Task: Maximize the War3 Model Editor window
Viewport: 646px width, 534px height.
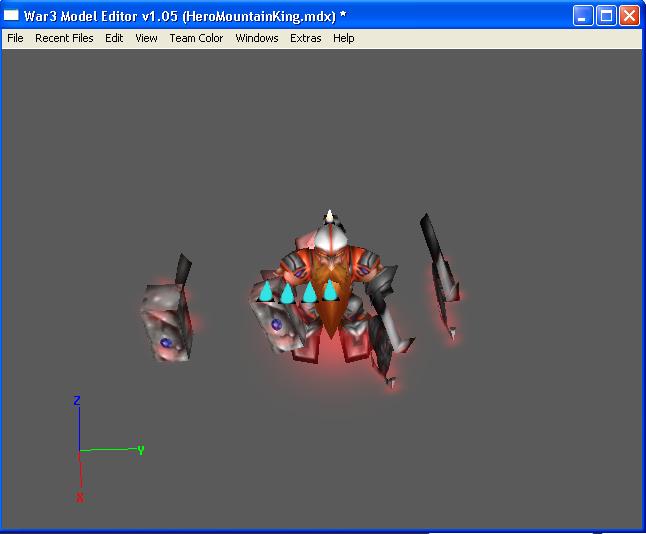Action: coord(606,16)
